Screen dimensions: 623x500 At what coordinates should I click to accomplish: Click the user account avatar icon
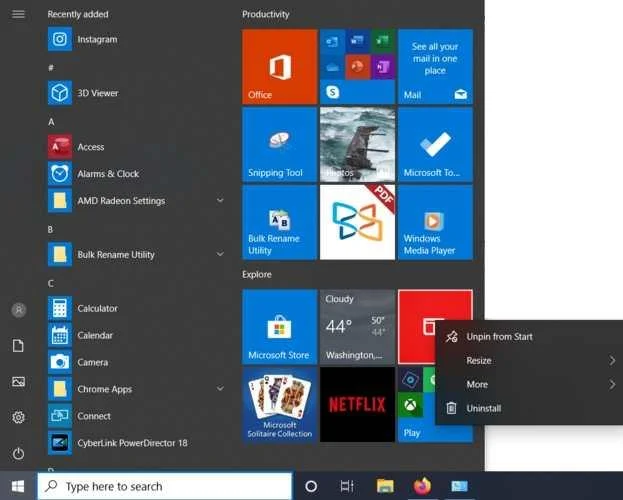[x=19, y=310]
